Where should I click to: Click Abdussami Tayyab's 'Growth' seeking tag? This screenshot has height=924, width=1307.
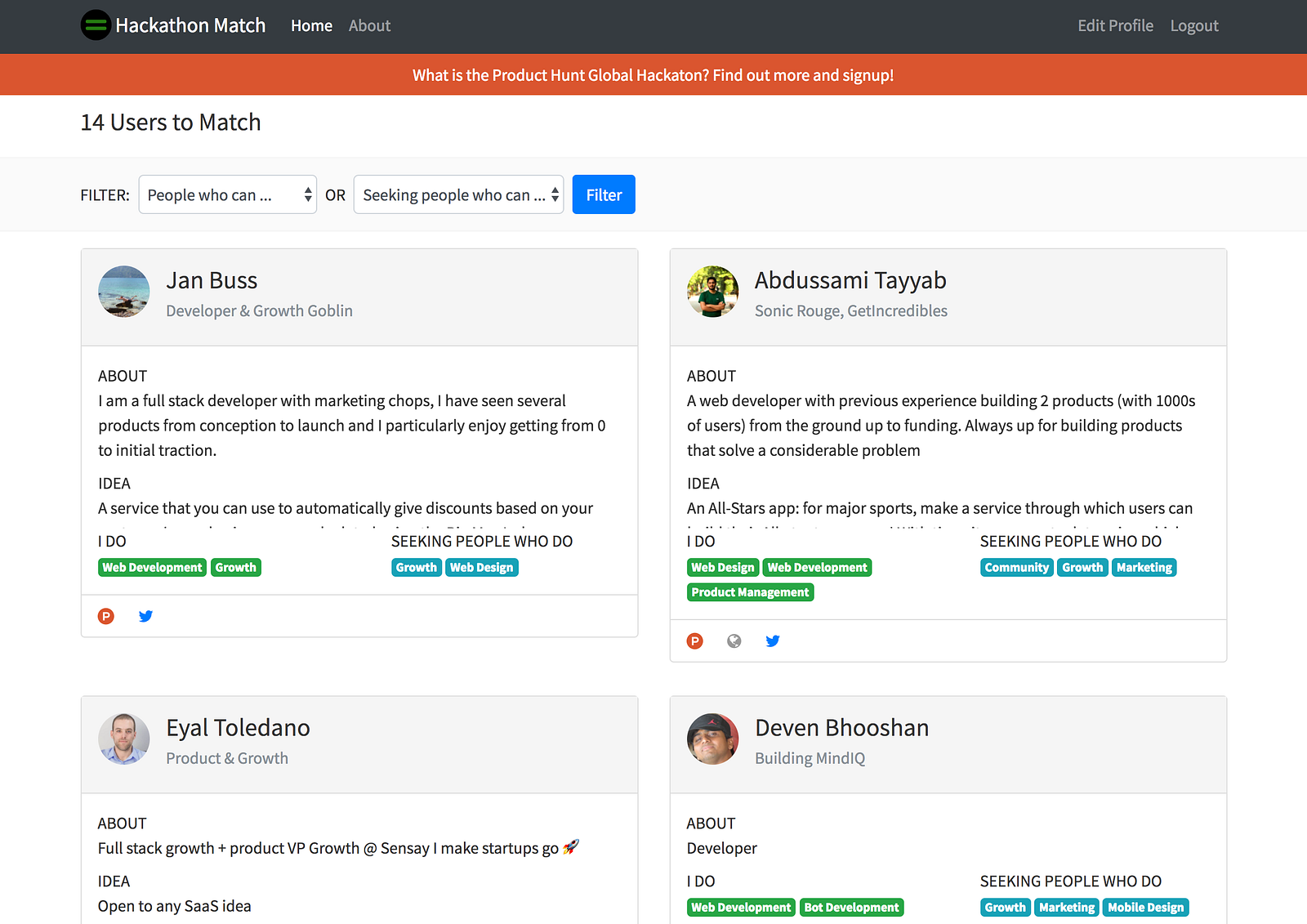tap(1083, 568)
